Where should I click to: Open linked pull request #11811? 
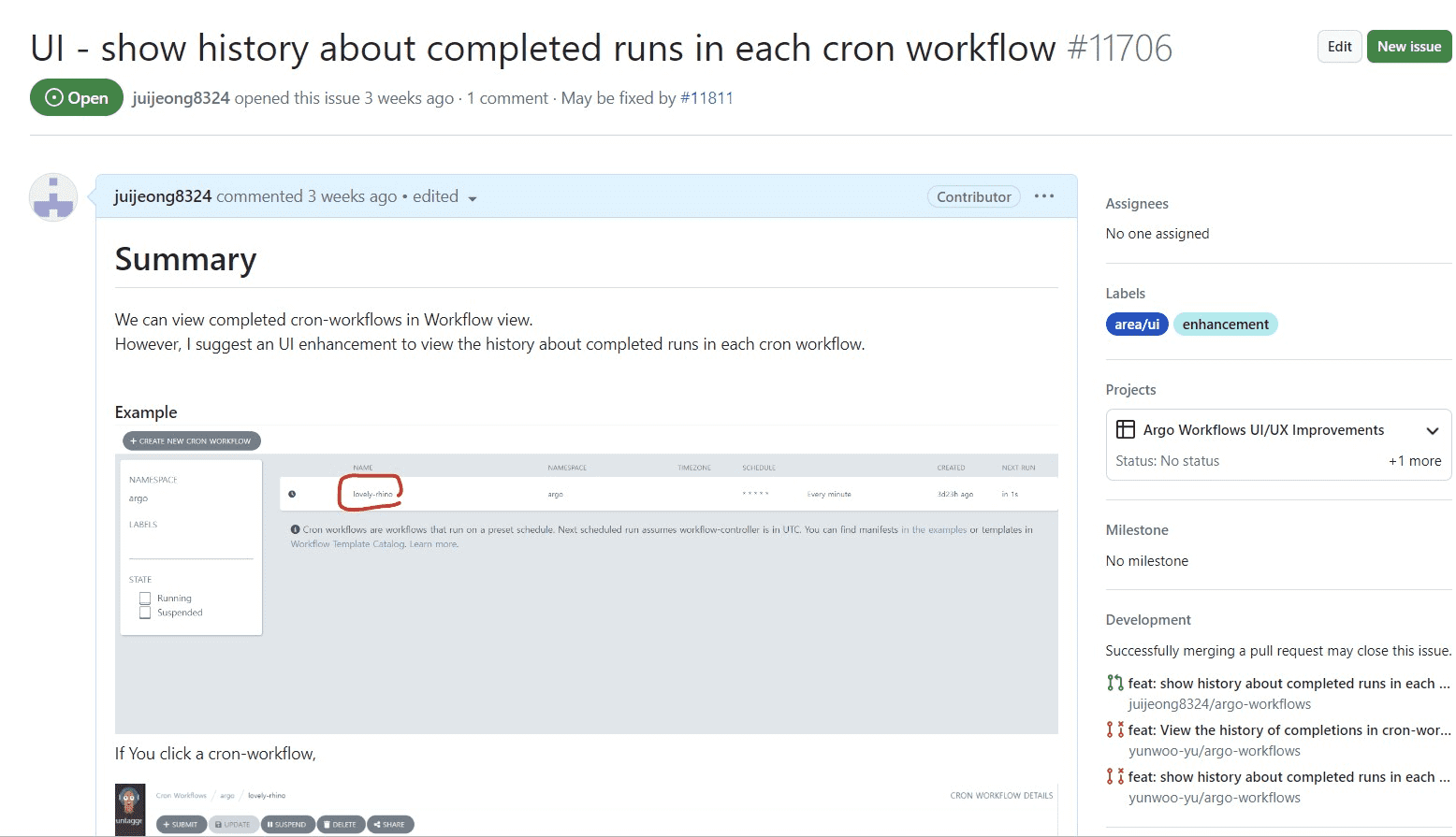tap(706, 98)
